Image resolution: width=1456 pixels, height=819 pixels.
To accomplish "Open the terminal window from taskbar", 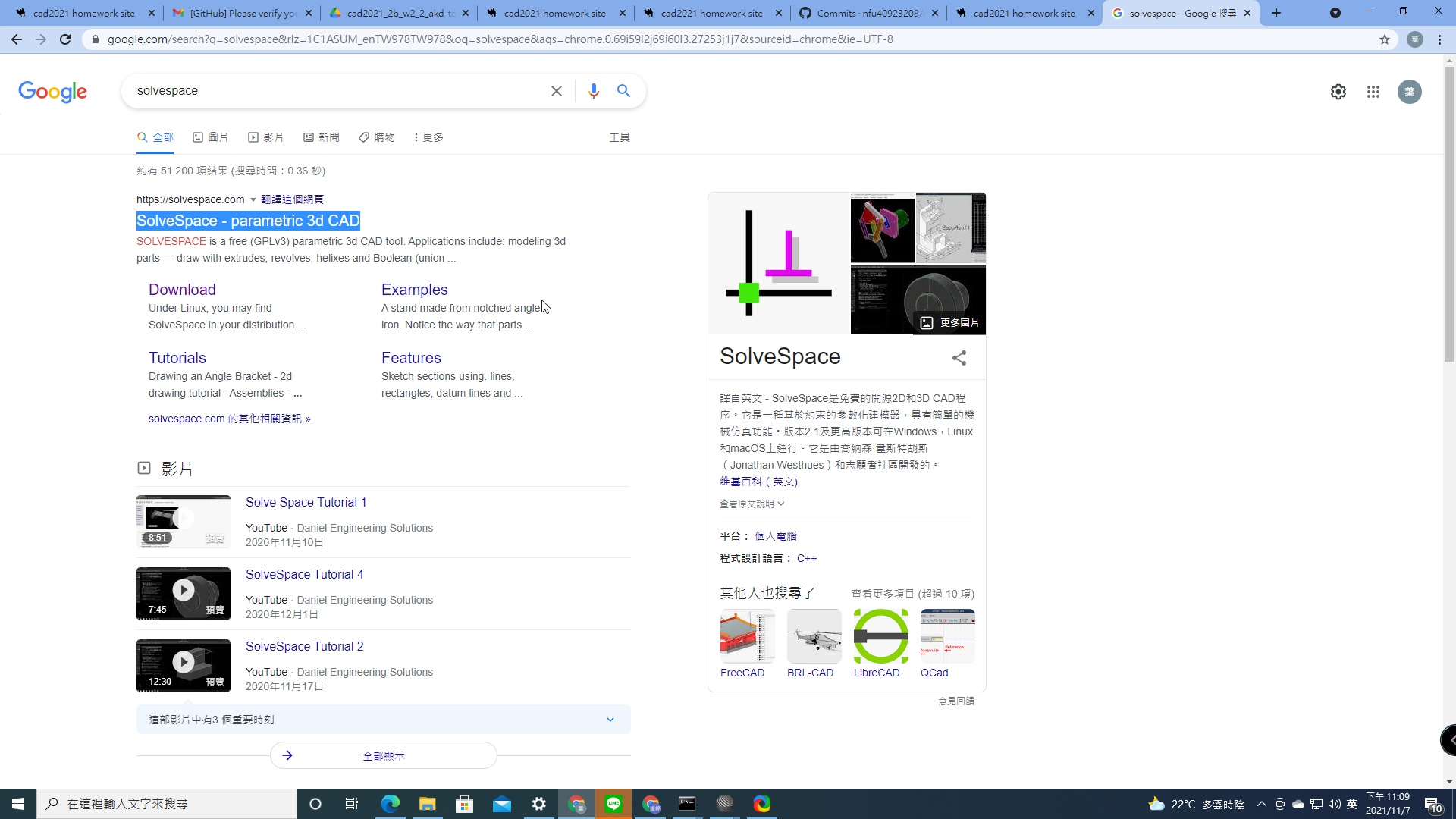I will click(x=688, y=804).
